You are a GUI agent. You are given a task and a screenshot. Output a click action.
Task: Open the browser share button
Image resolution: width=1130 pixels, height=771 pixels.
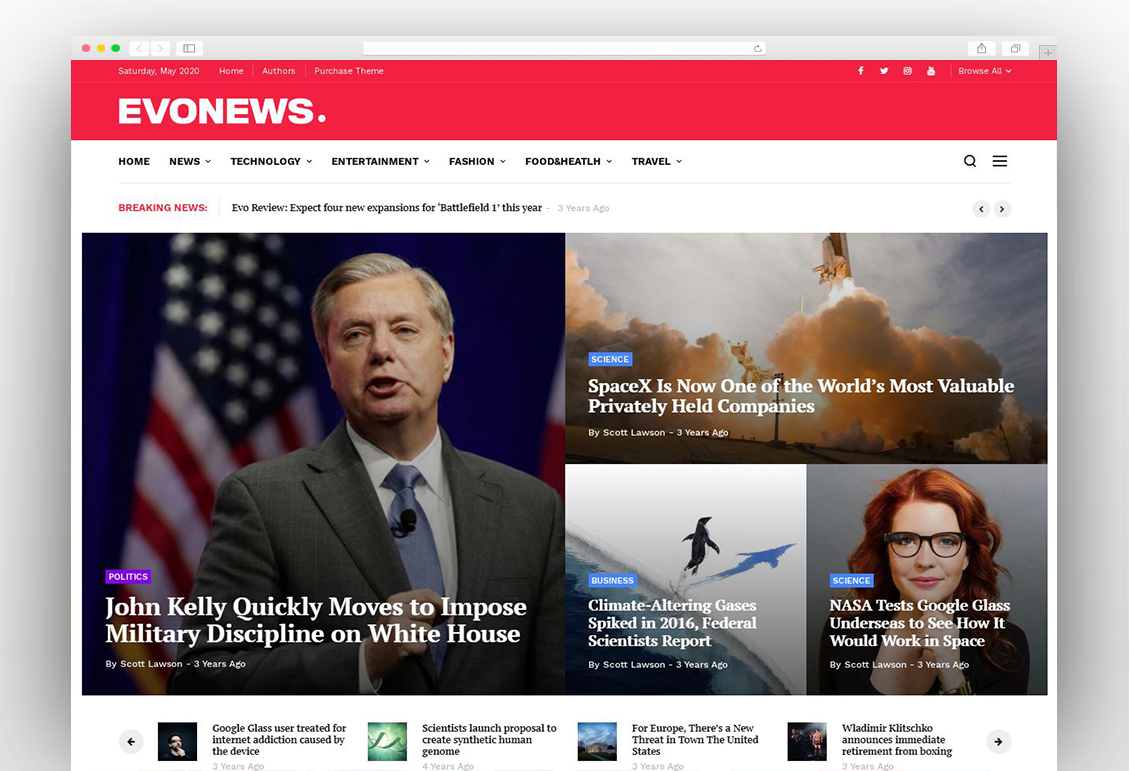[x=981, y=48]
